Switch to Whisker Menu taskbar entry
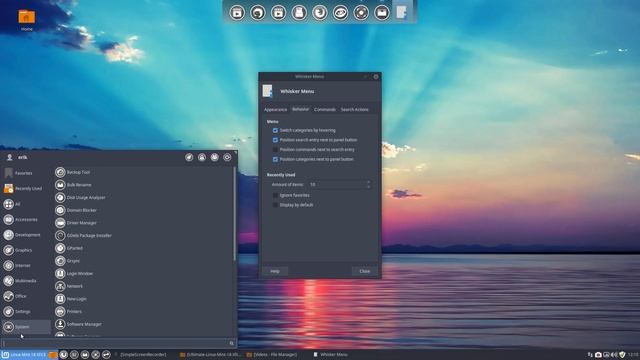The height and width of the screenshot is (360, 640). (x=331, y=355)
